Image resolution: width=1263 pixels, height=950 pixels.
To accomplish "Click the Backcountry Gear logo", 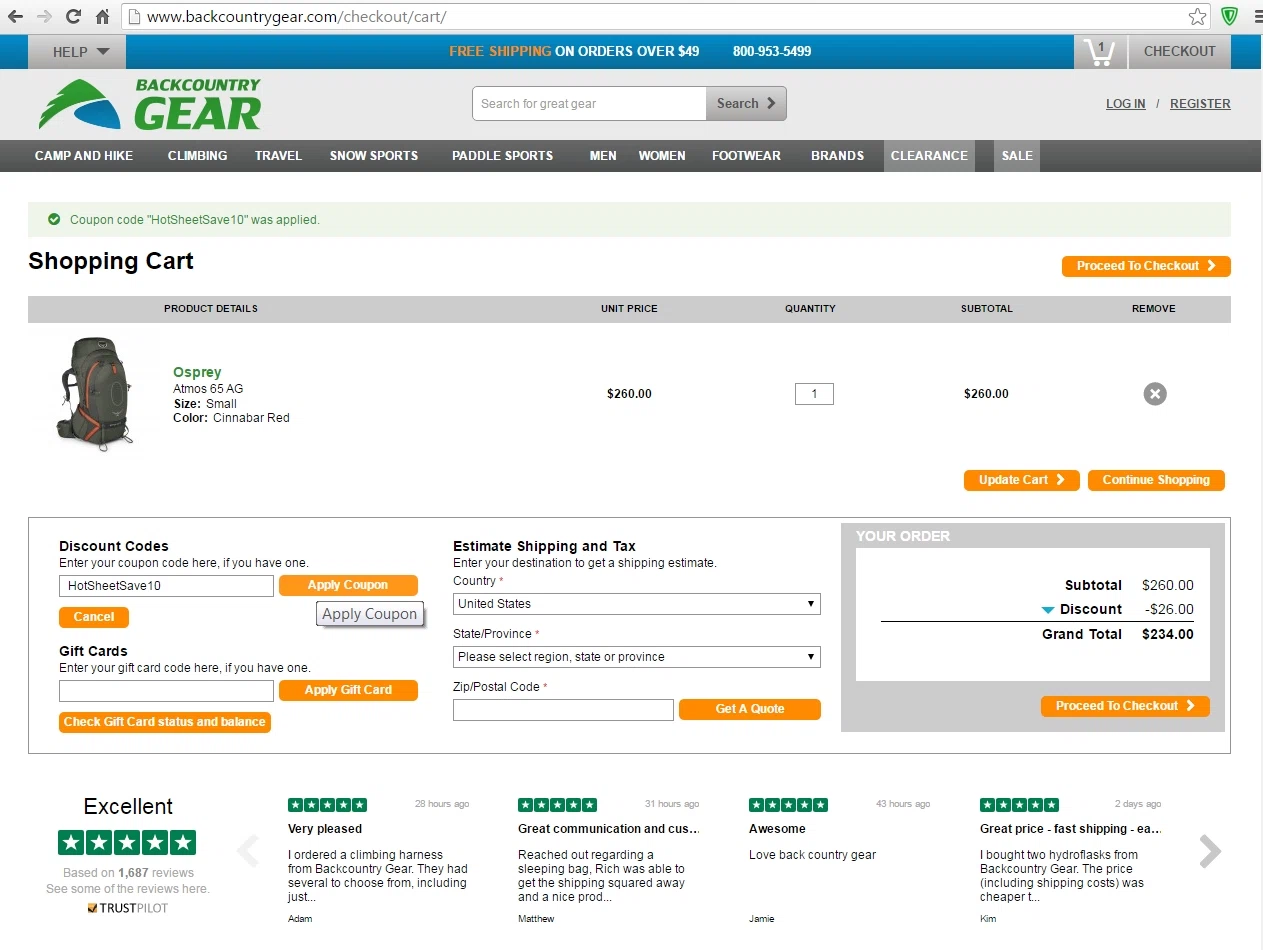I will pyautogui.click(x=150, y=104).
